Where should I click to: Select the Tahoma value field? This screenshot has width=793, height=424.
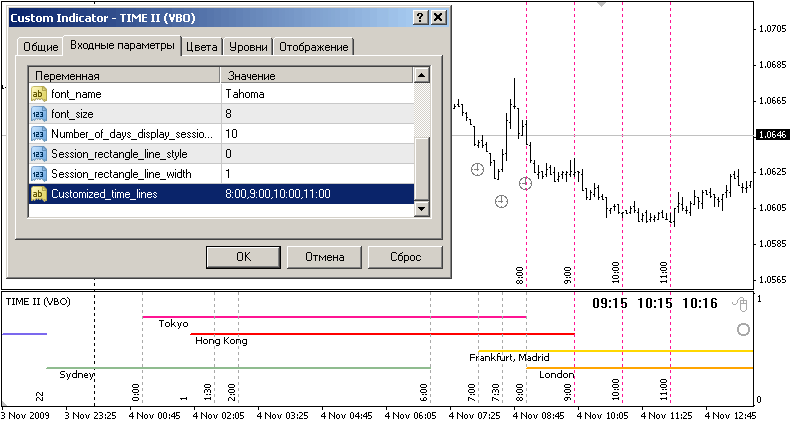tap(317, 94)
